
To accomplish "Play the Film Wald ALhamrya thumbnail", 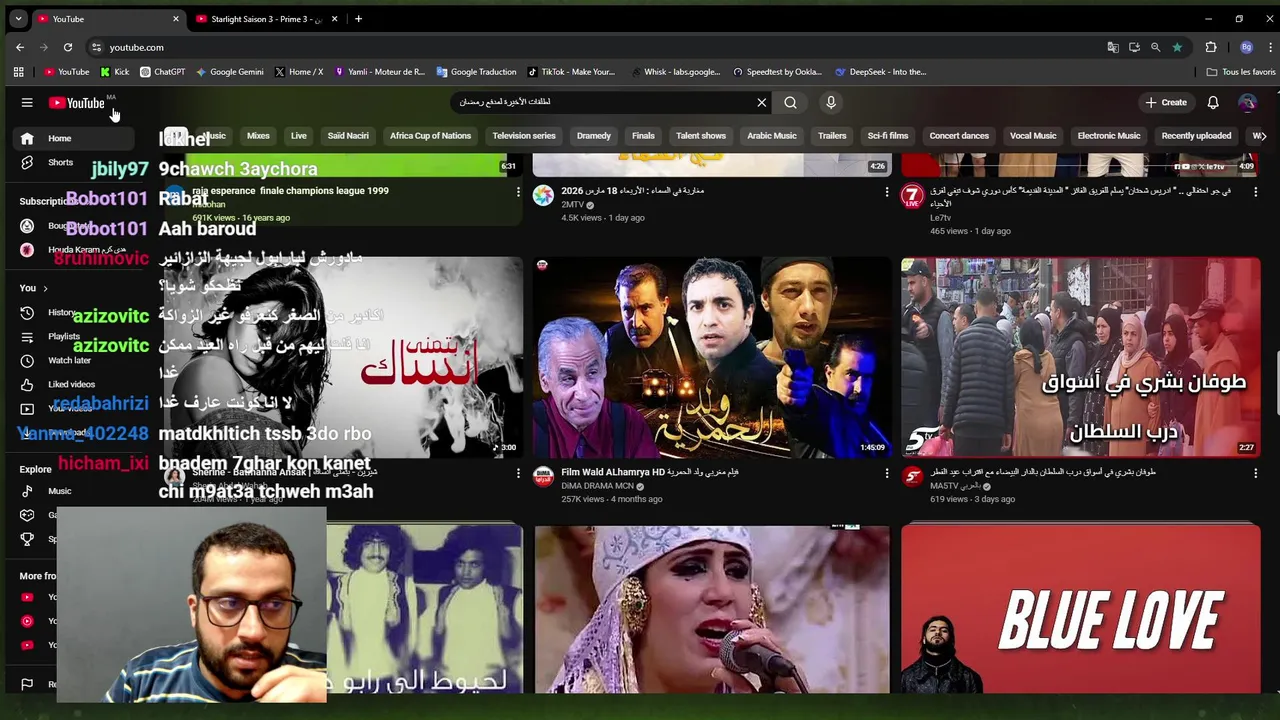I will tap(712, 357).
